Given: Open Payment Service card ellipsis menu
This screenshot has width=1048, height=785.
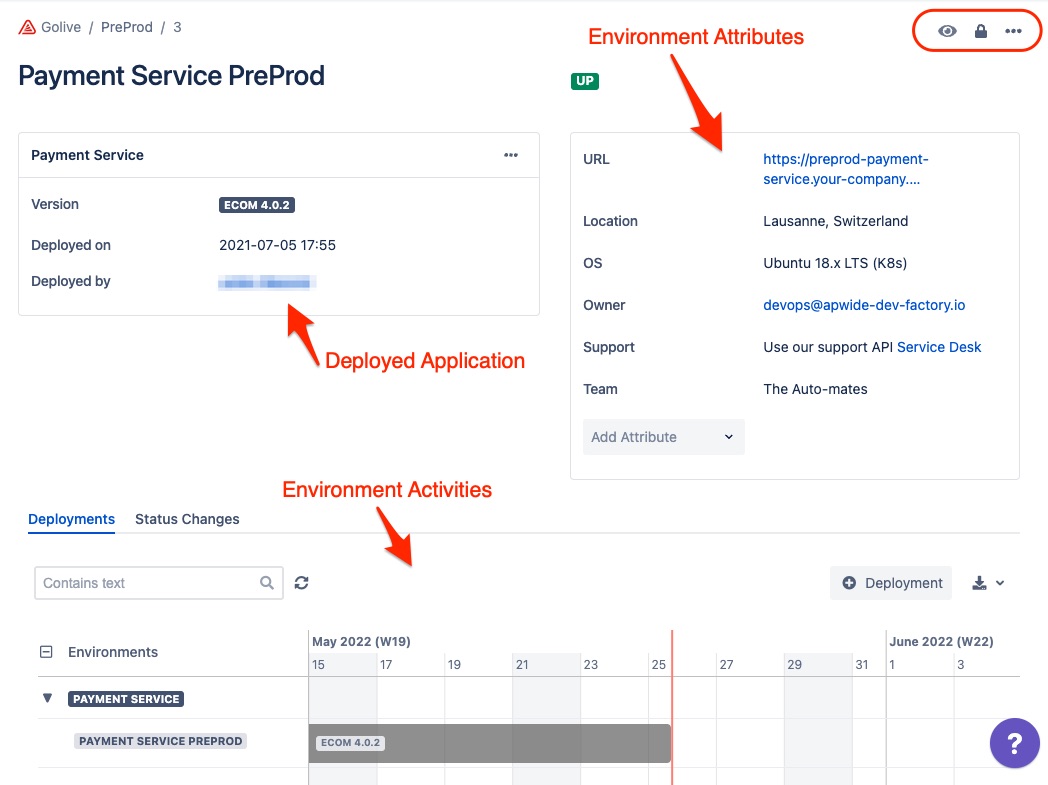Looking at the screenshot, I should pyautogui.click(x=511, y=155).
